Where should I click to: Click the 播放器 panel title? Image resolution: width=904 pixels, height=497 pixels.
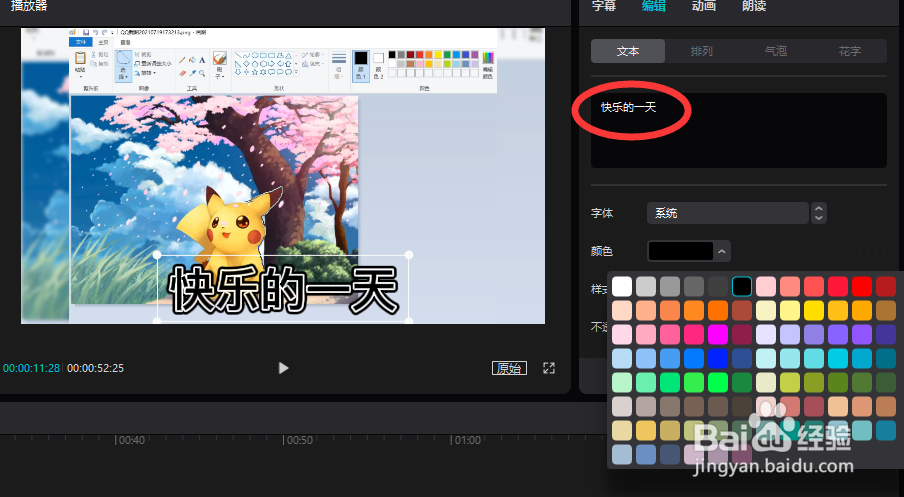pos(29,6)
